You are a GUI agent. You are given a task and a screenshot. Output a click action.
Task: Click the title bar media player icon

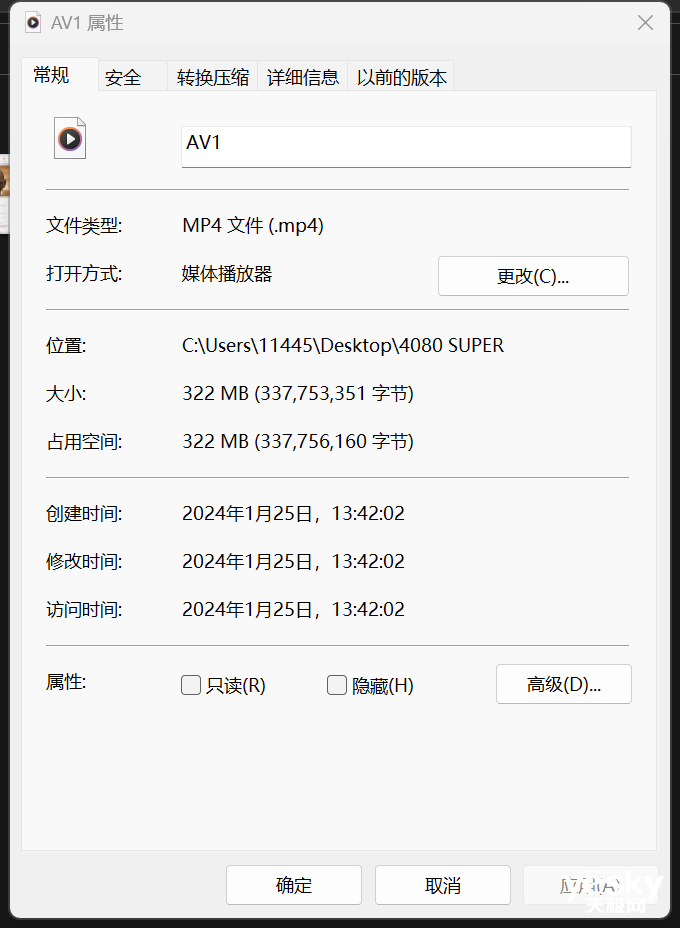coord(33,22)
